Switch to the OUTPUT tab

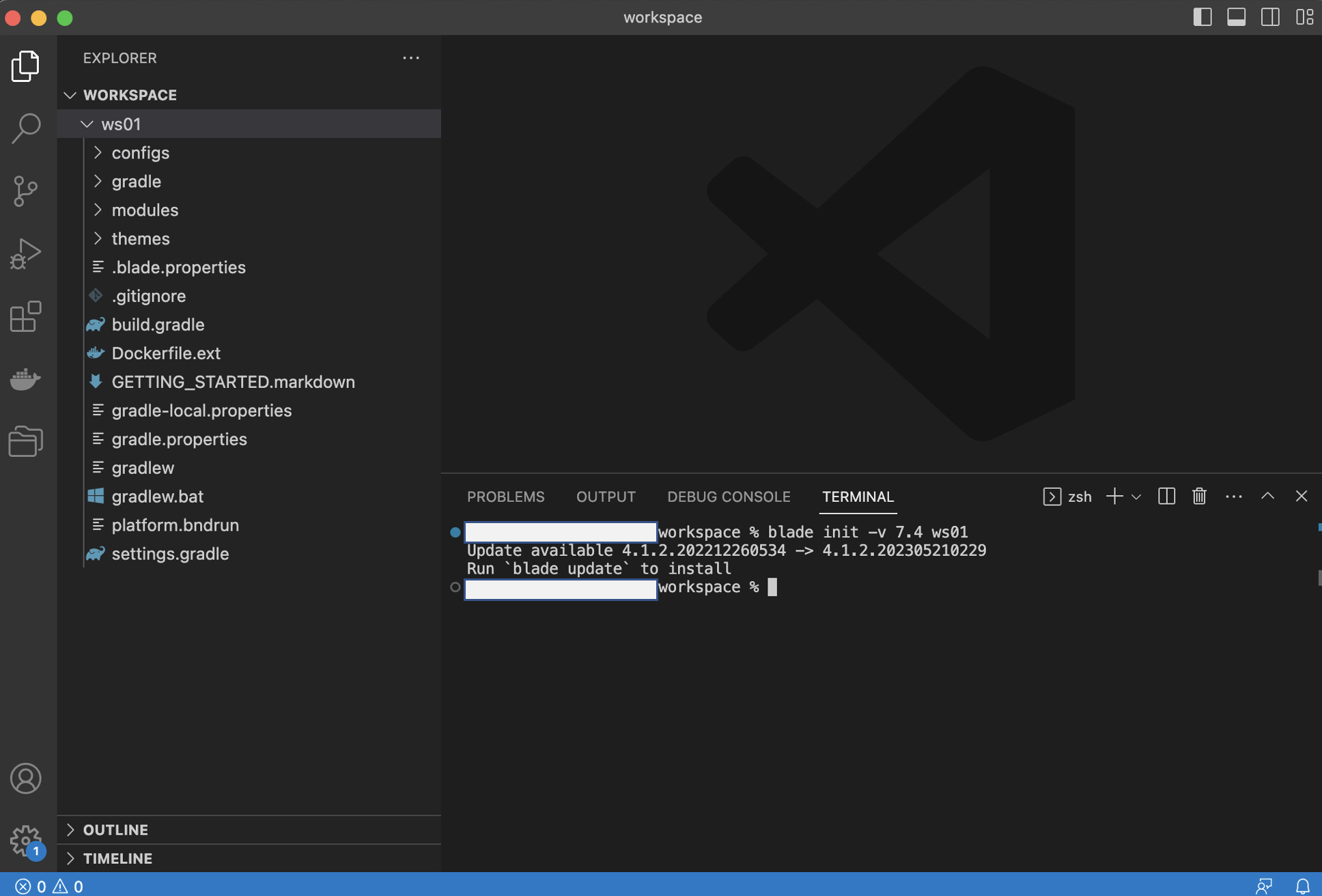[606, 496]
